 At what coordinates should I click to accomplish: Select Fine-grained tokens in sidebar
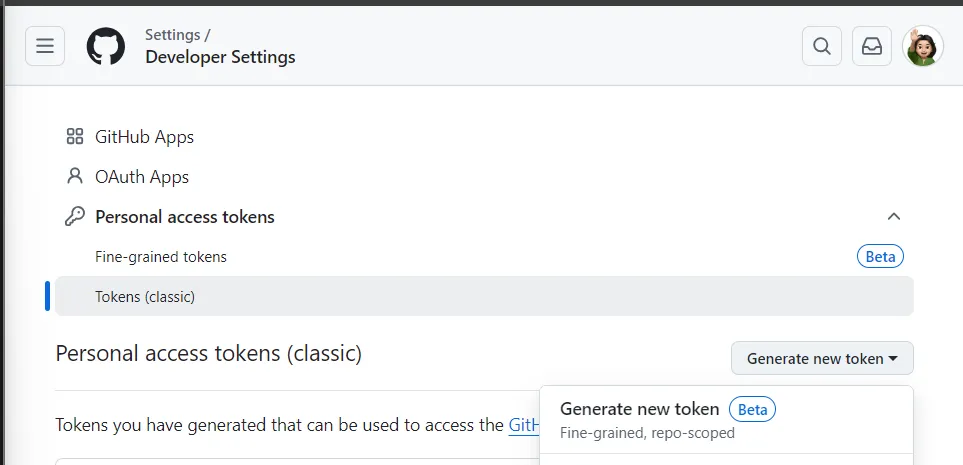161,257
